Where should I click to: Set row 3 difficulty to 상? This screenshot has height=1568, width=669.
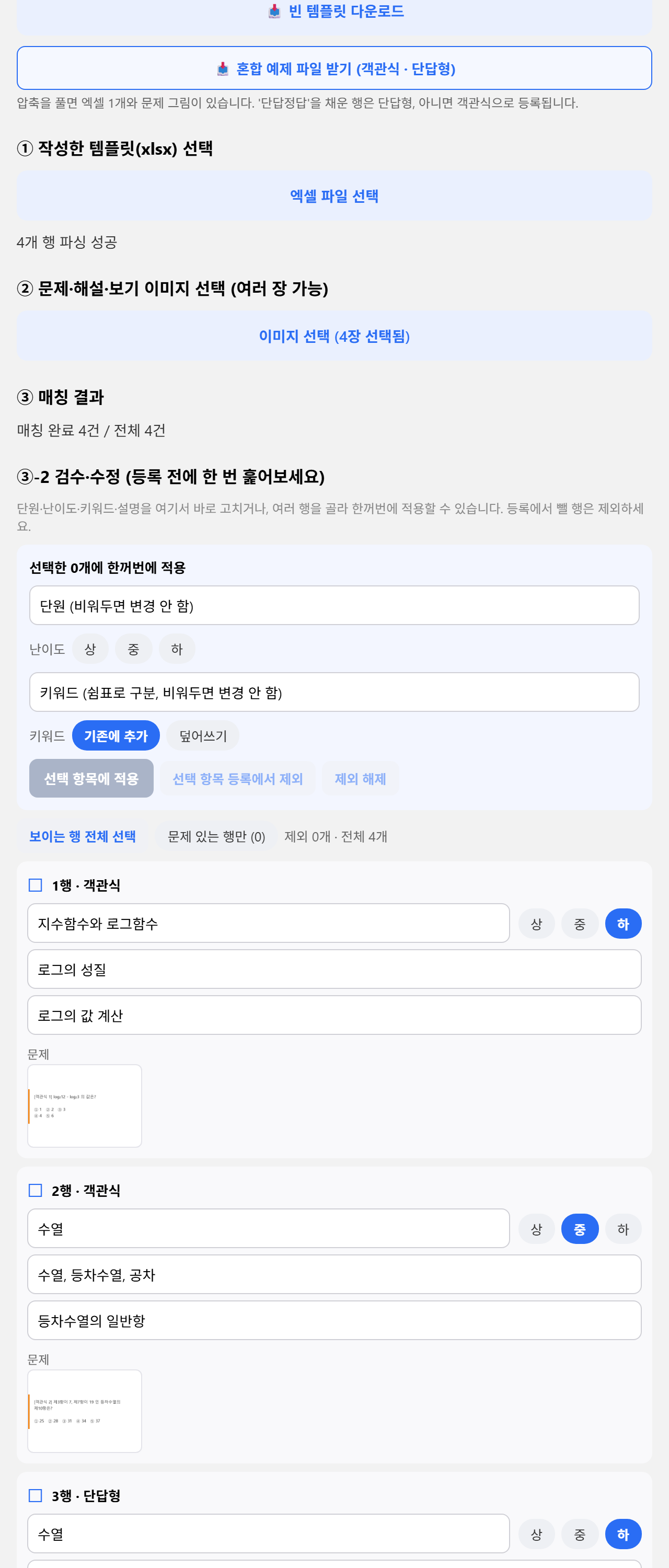click(x=536, y=1534)
